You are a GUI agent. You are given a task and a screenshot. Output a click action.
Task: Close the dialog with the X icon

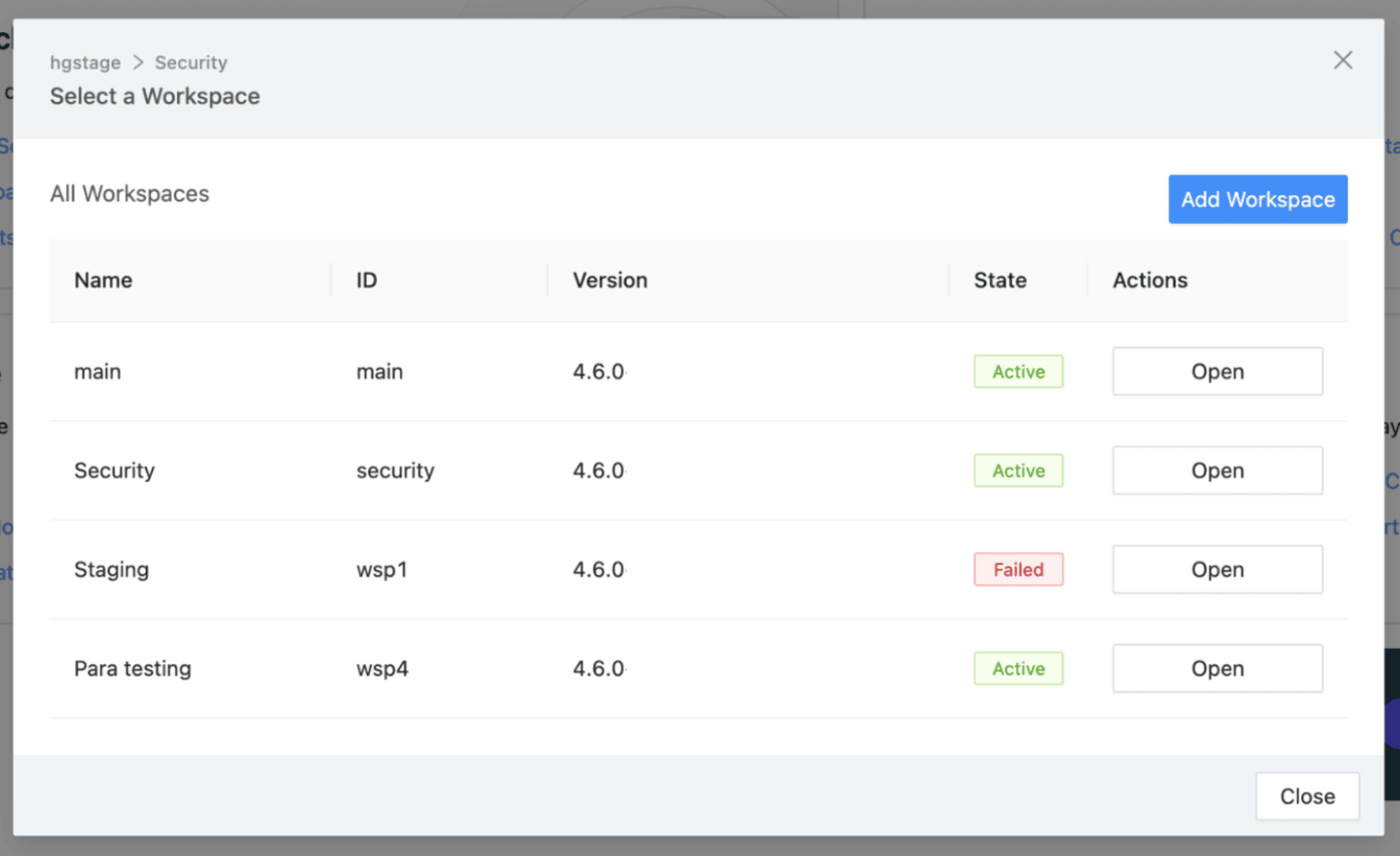[1342, 60]
